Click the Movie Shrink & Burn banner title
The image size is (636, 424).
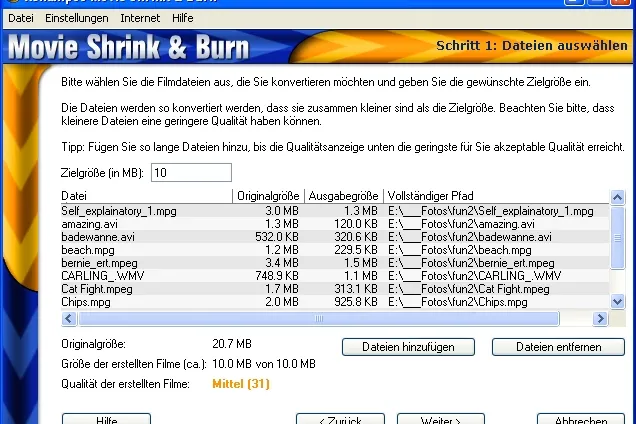[x=129, y=47]
